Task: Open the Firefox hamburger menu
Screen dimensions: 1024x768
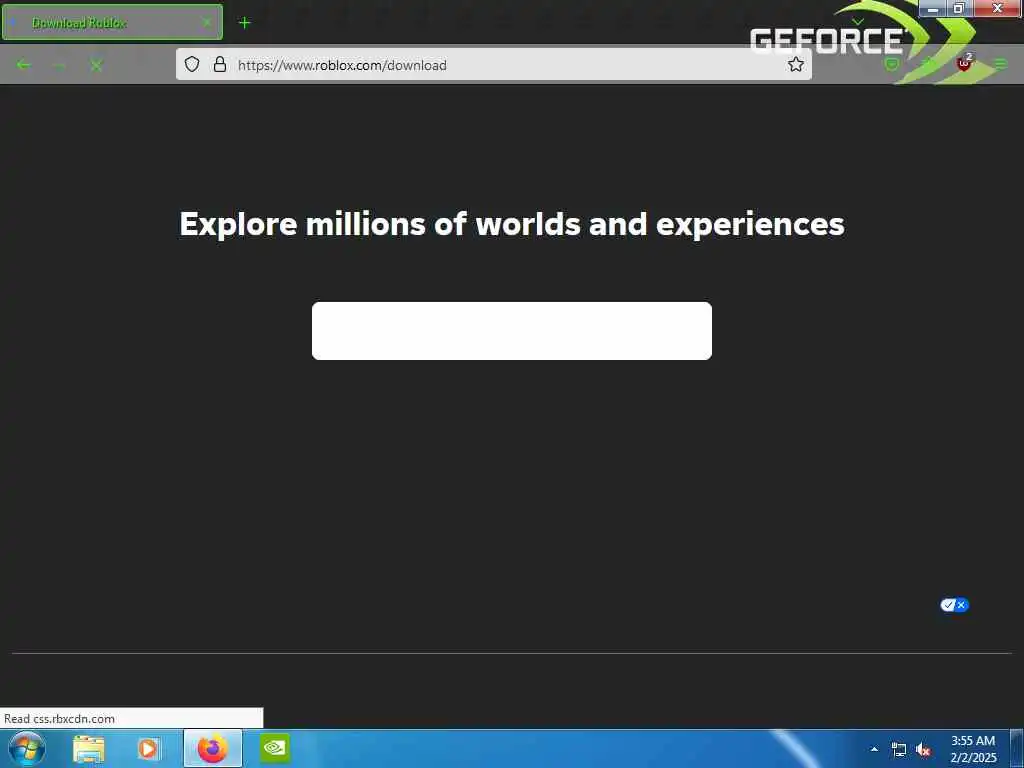Action: tap(1000, 64)
